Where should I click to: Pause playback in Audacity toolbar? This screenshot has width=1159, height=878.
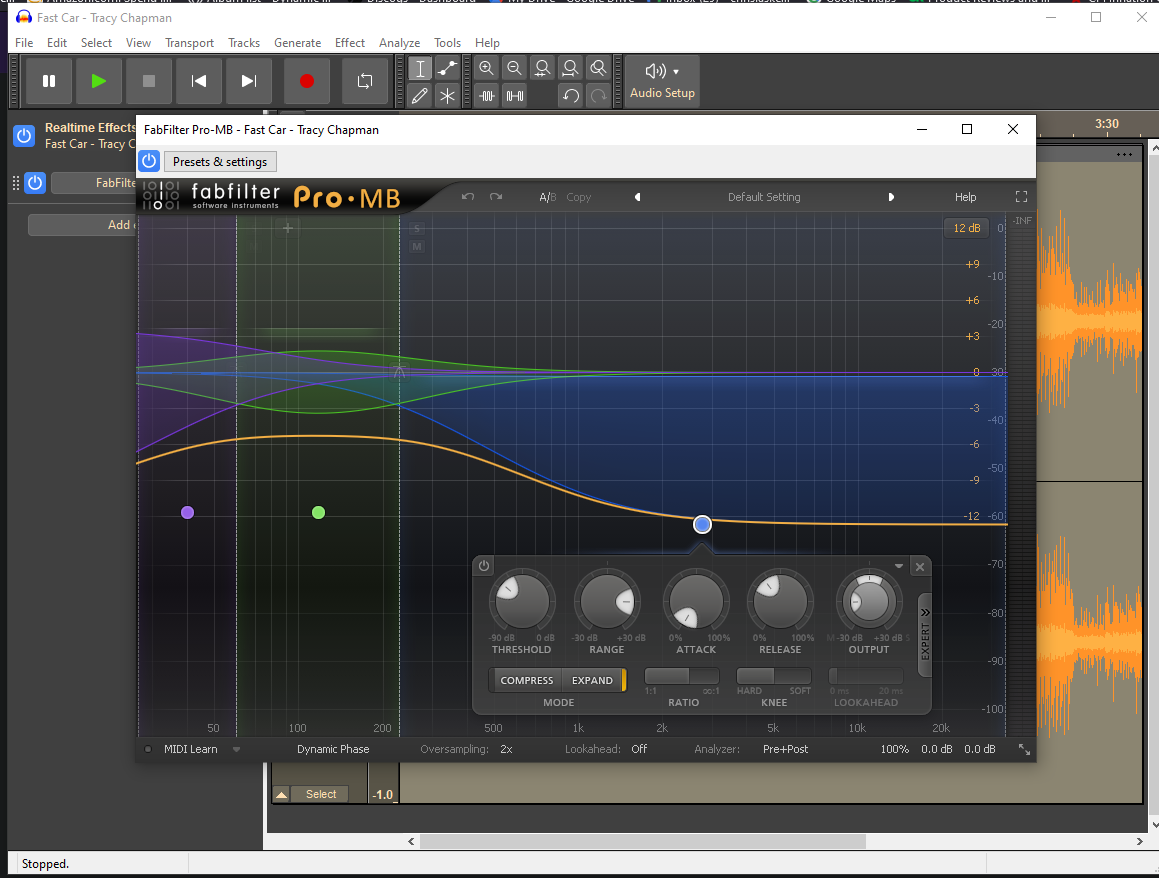tap(49, 81)
